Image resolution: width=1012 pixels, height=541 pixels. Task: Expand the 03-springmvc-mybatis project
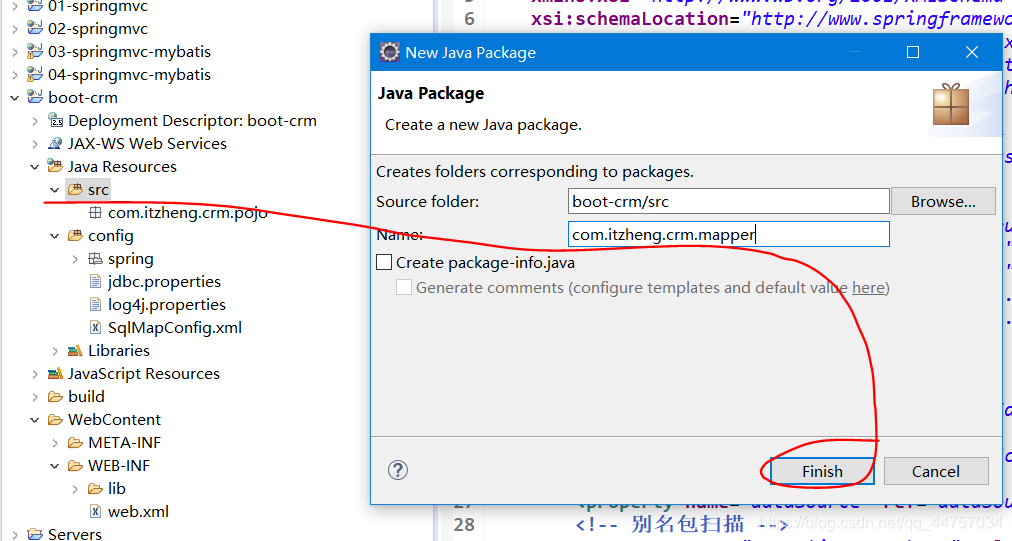14,52
